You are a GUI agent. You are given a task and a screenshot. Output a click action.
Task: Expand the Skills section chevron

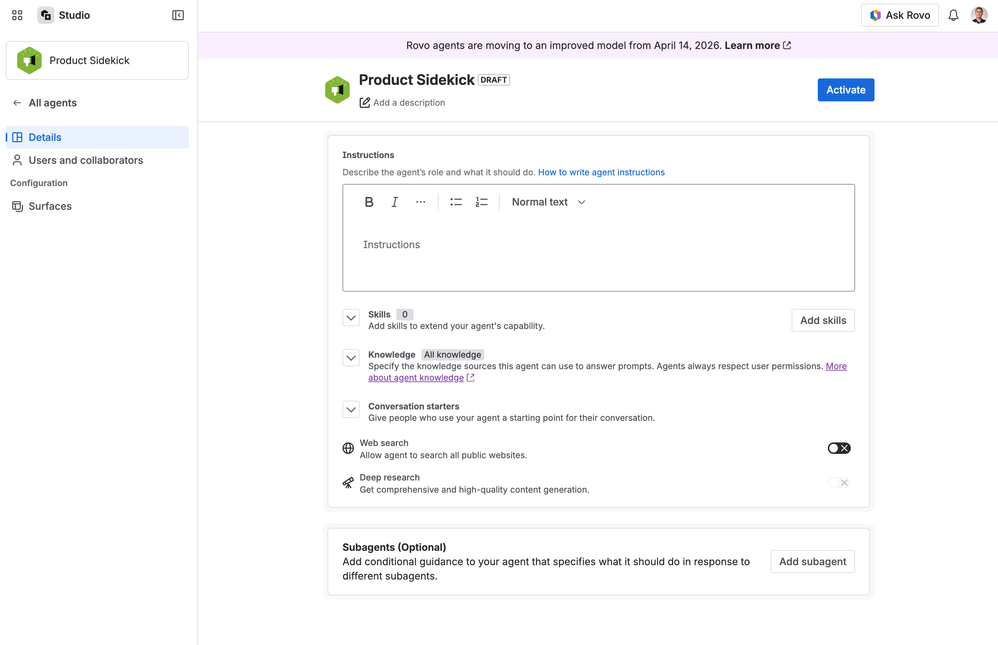(351, 317)
